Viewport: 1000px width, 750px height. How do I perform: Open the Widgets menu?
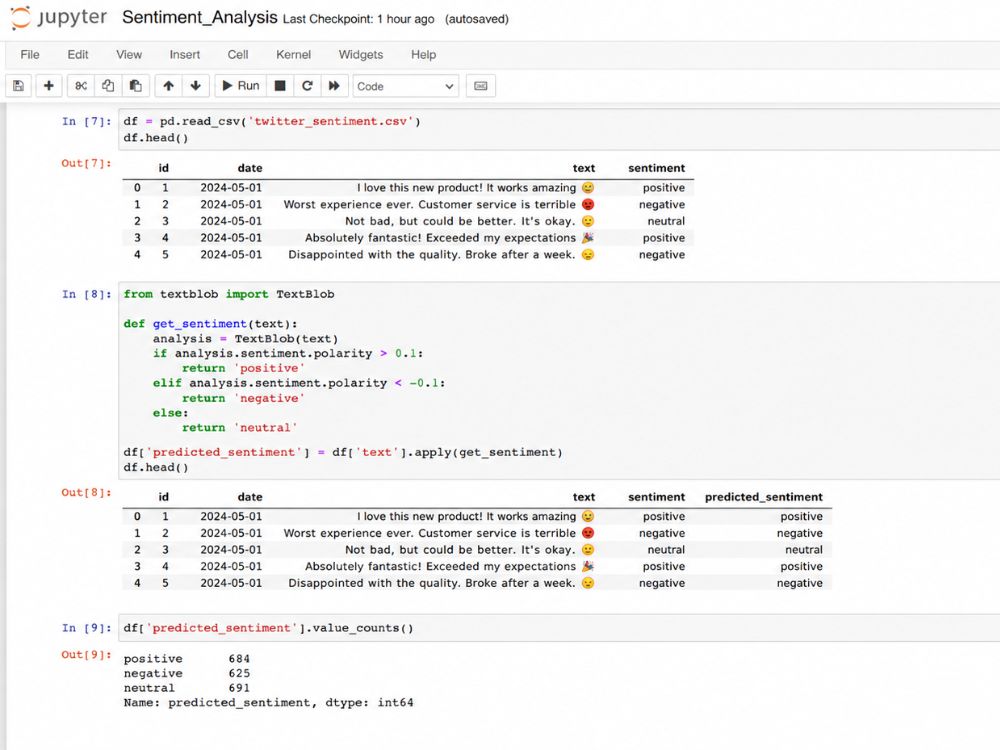(361, 55)
